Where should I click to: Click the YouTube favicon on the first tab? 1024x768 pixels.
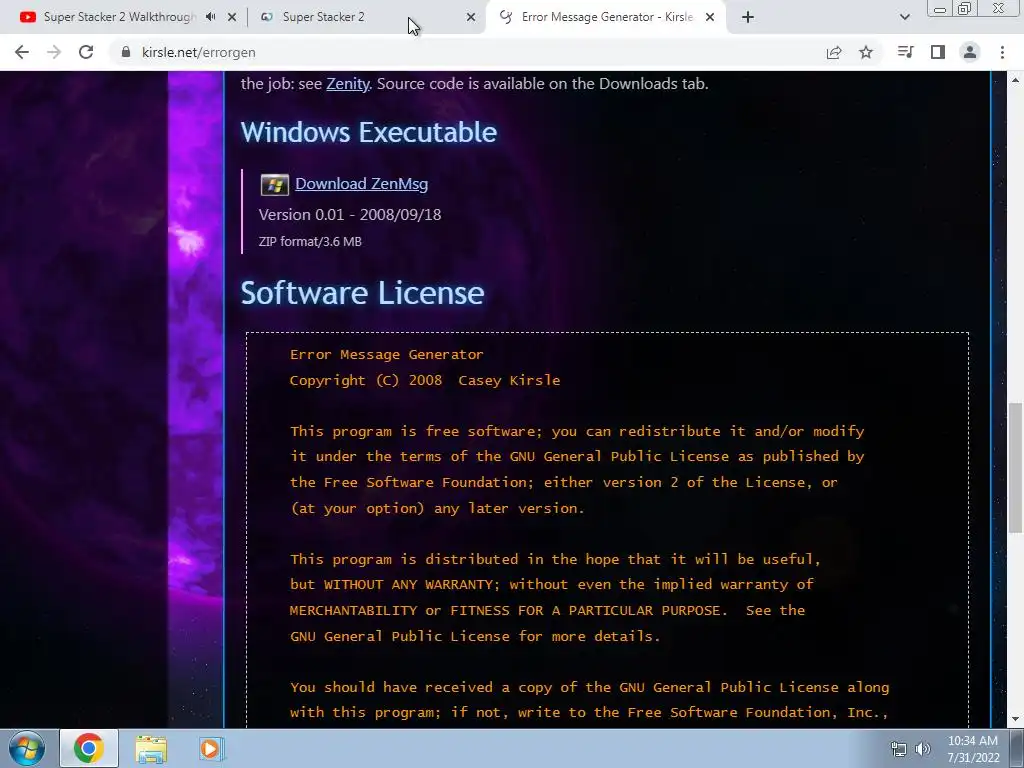27,17
